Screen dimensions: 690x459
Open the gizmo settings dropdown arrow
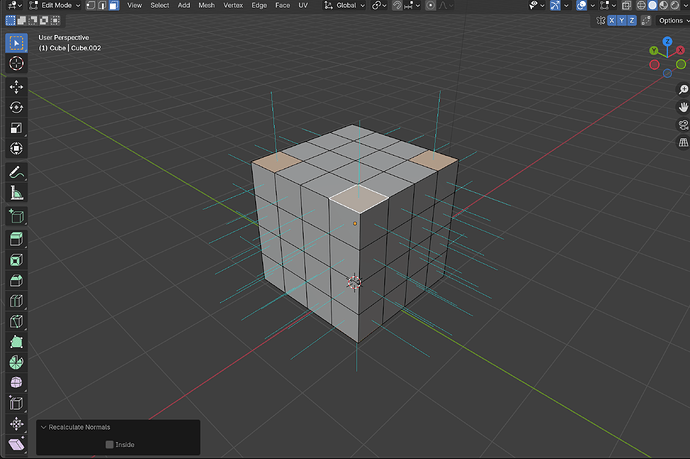coord(566,5)
